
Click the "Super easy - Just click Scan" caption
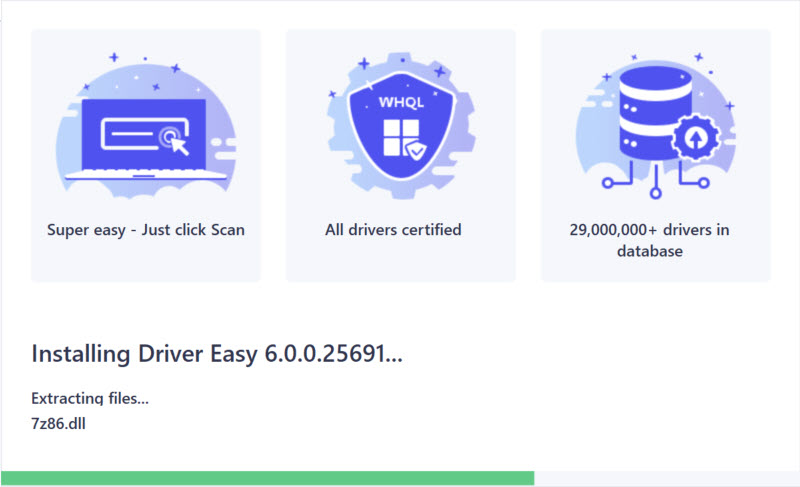pos(146,230)
